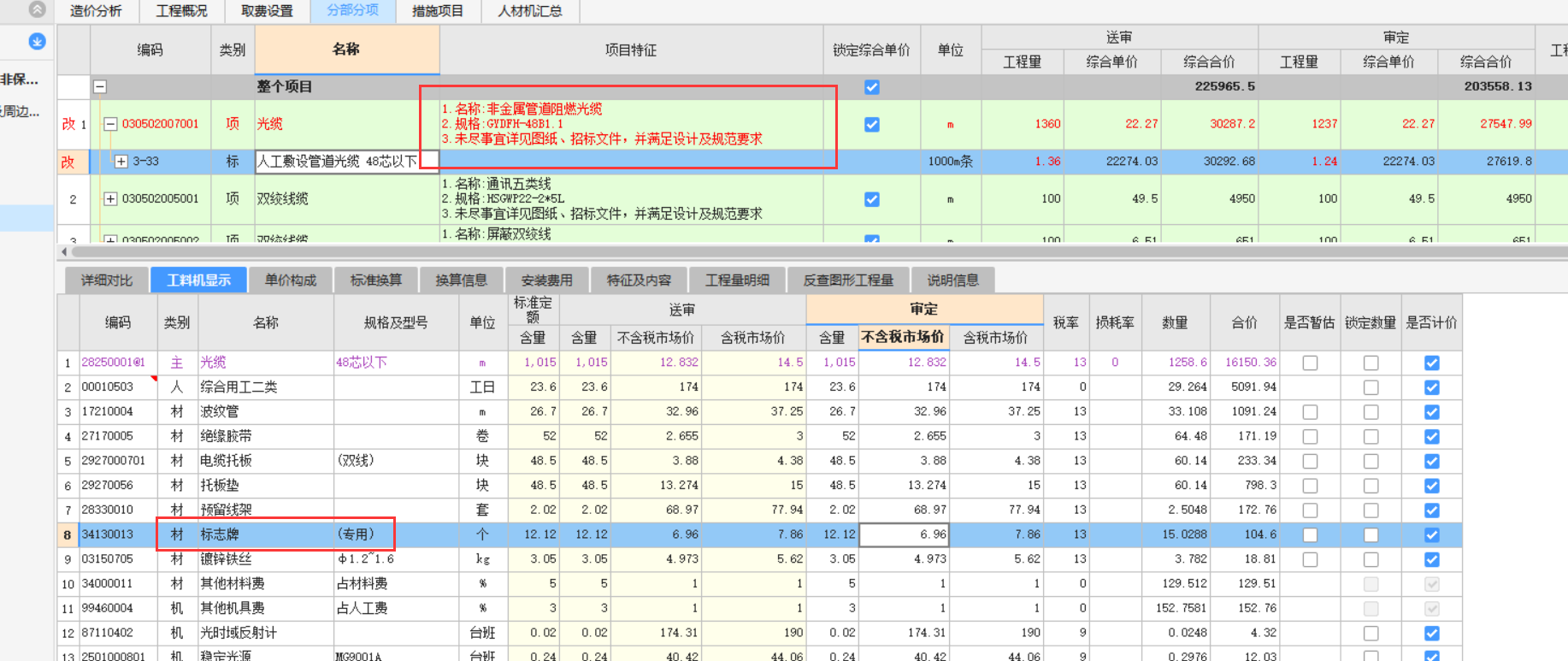This screenshot has height=661, width=1568.
Task: Click the blue download arrow icon
Action: tap(37, 41)
